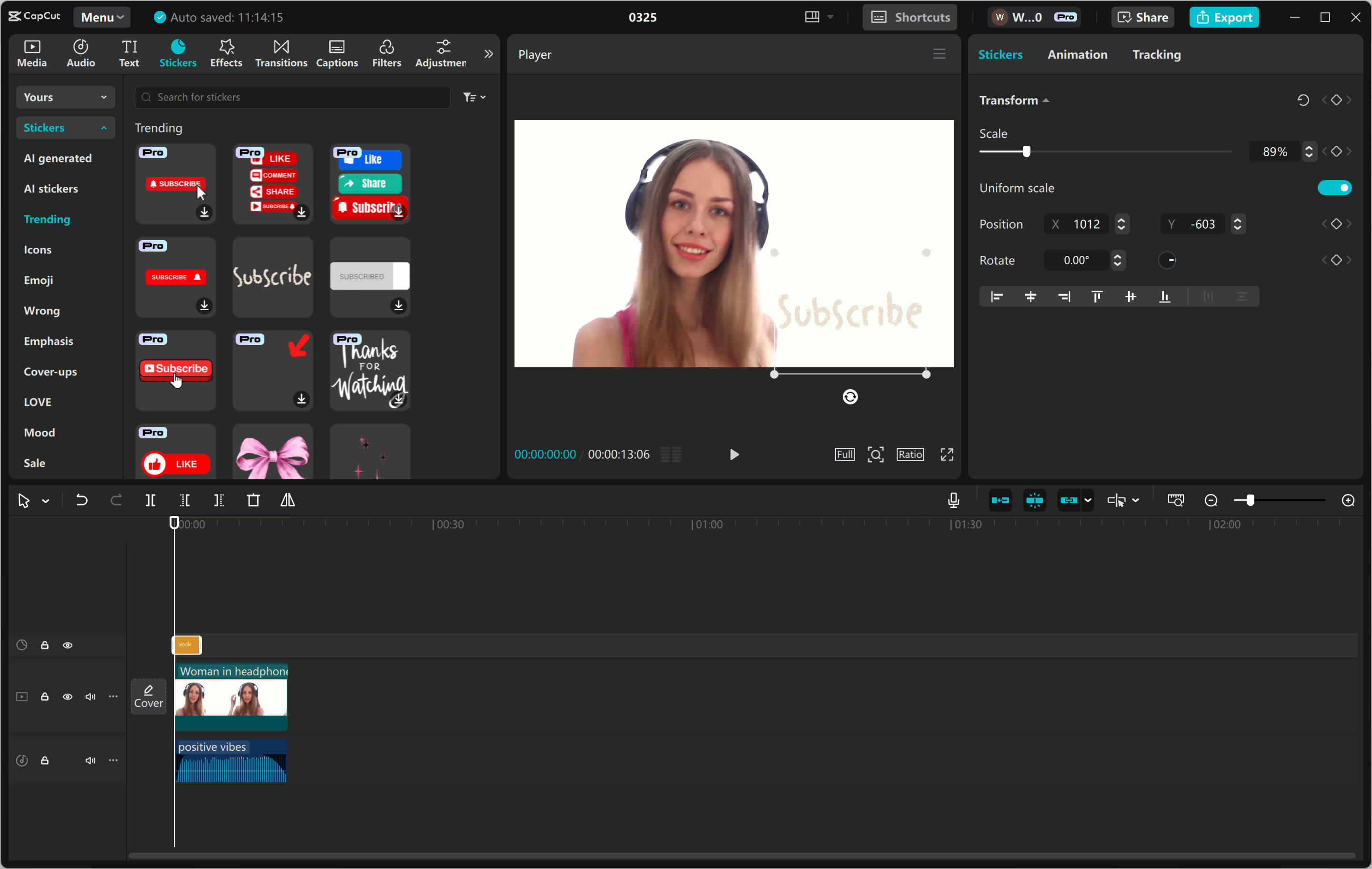
Task: Record a voiceover with the microphone icon
Action: [953, 500]
